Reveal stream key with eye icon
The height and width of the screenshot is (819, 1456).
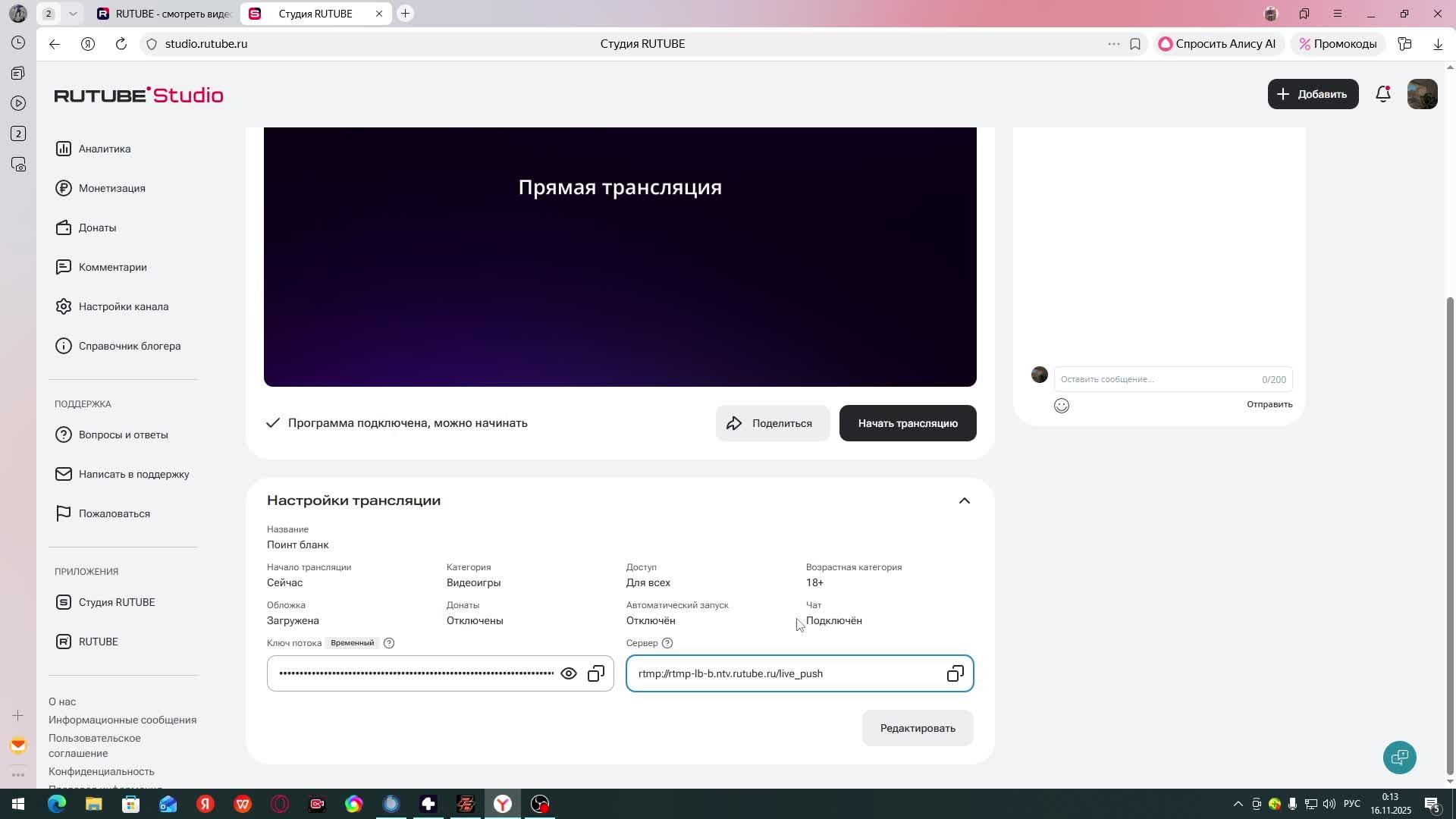(x=568, y=673)
